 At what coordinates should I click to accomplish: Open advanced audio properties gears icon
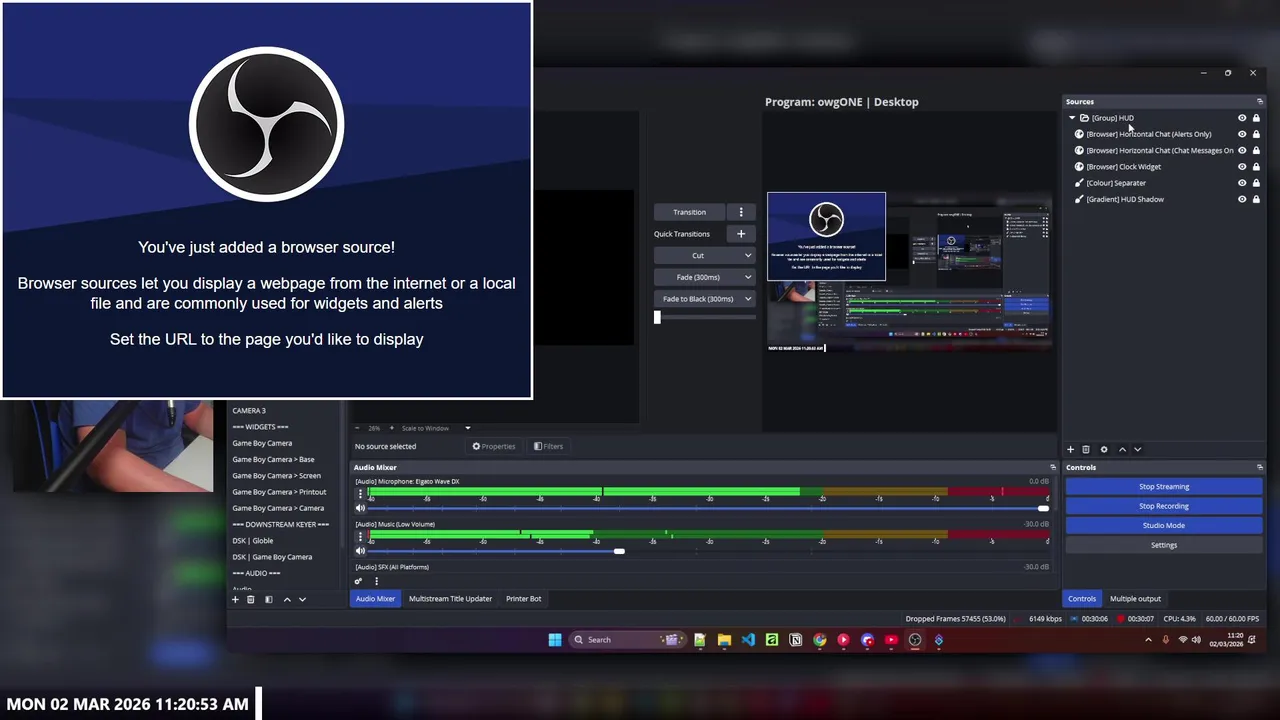[x=358, y=581]
